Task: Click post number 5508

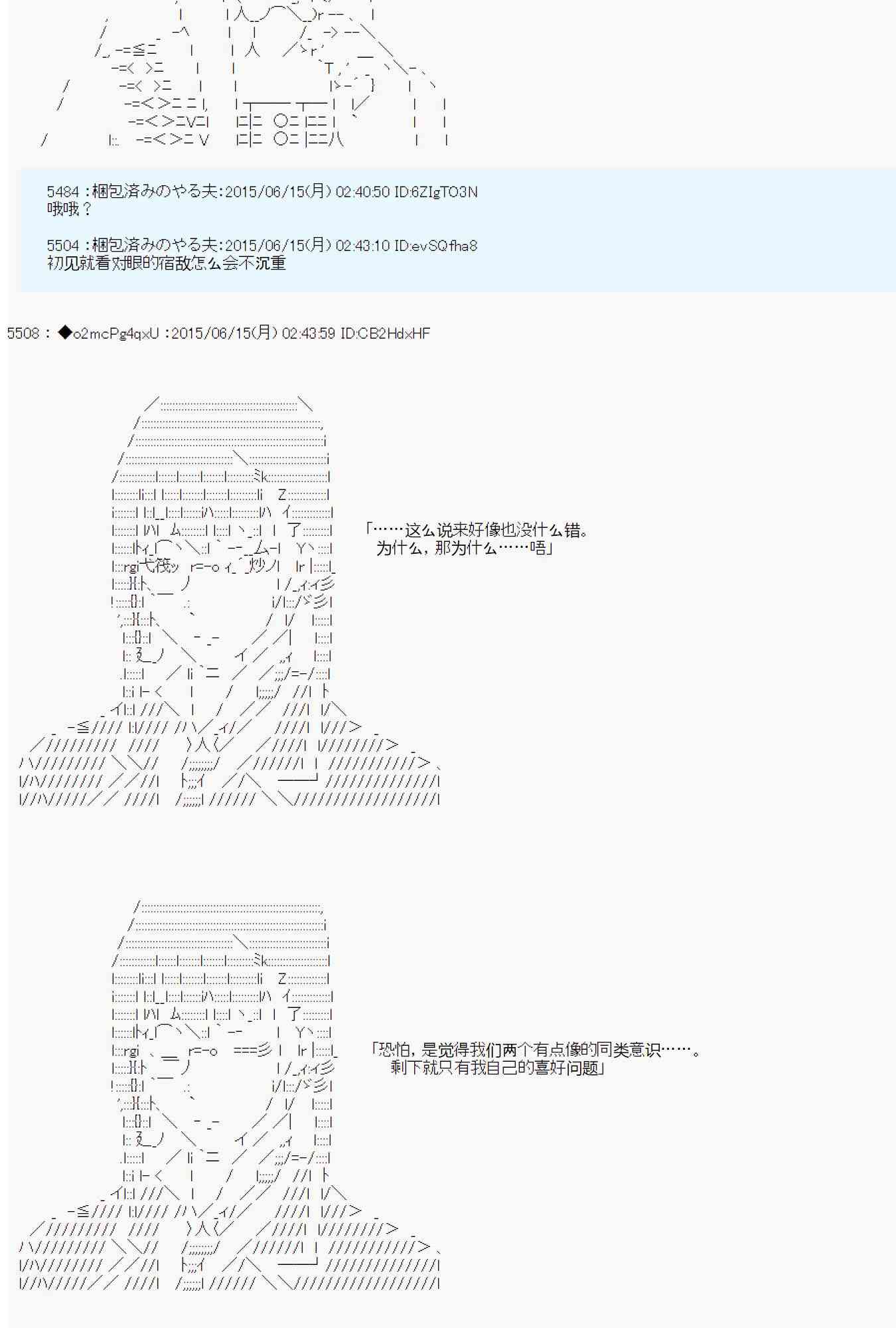Action: 23,333
